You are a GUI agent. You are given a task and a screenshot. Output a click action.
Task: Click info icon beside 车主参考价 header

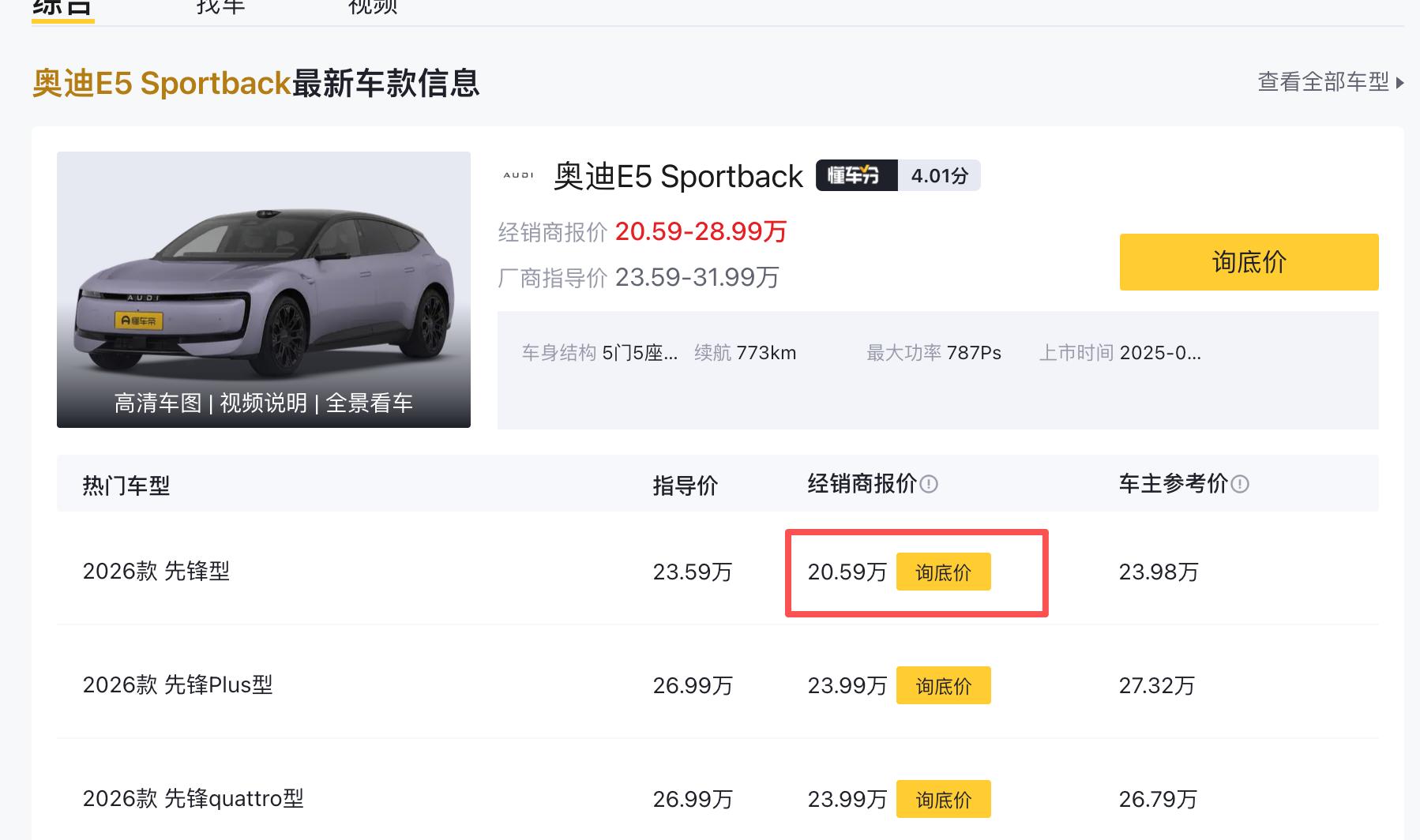(1240, 484)
